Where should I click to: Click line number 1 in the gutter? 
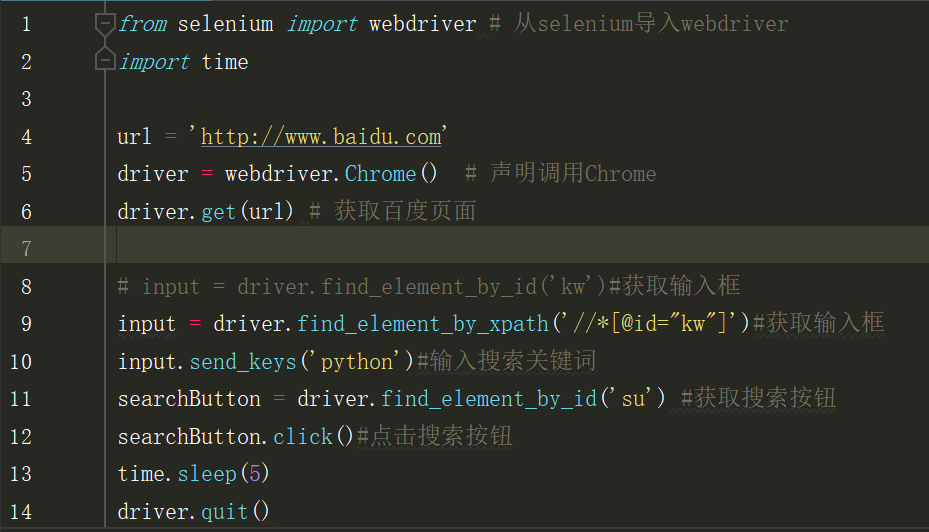click(x=25, y=24)
